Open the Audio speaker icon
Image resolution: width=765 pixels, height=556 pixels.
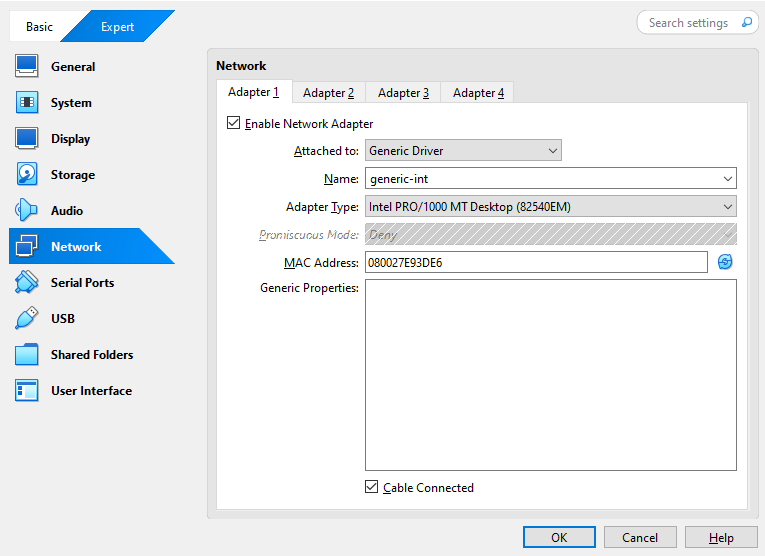coord(27,211)
